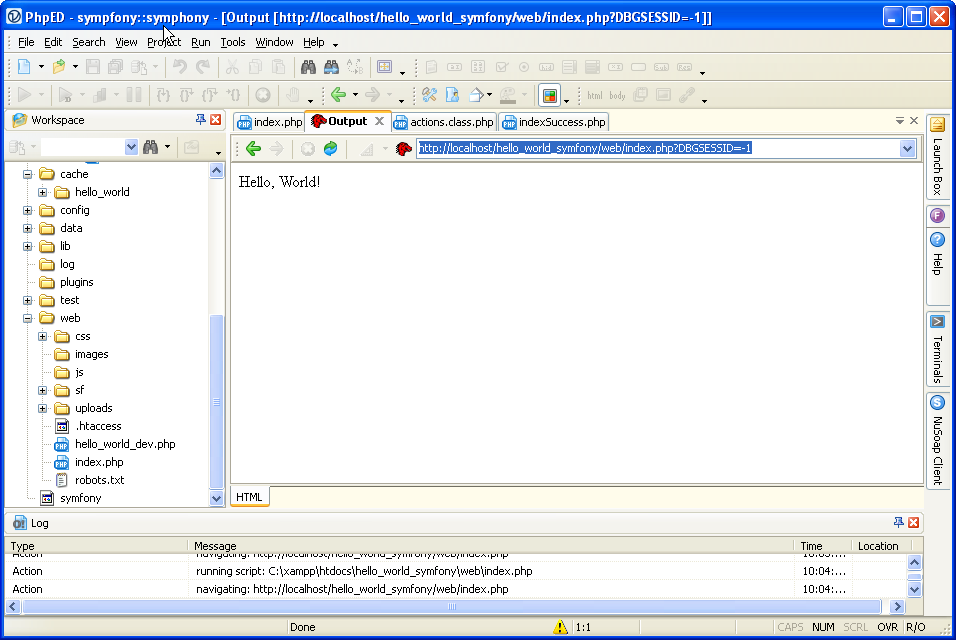
Task: Collapse the cache folder in tree
Action: 28,174
